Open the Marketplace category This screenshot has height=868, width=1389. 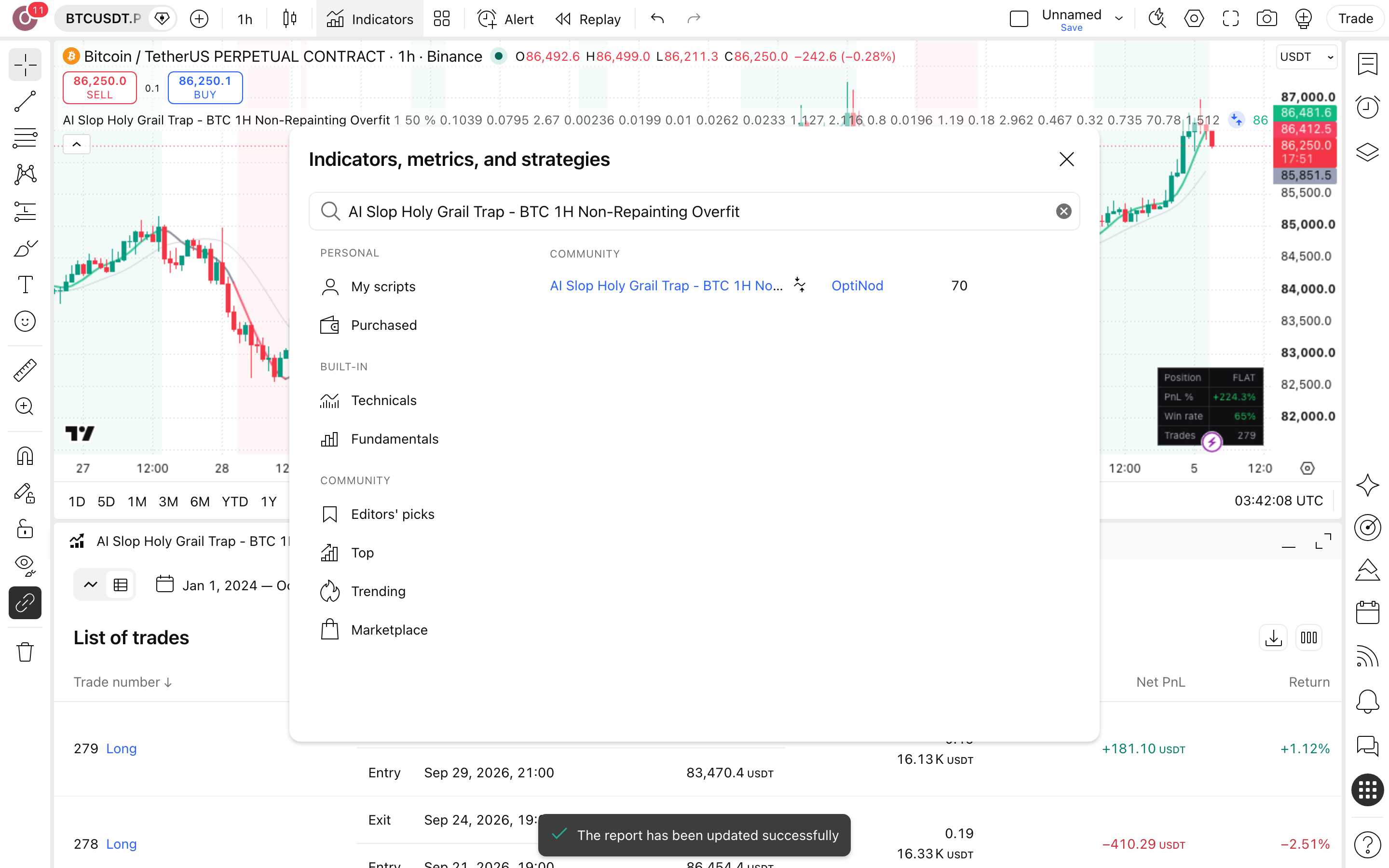coord(374,630)
